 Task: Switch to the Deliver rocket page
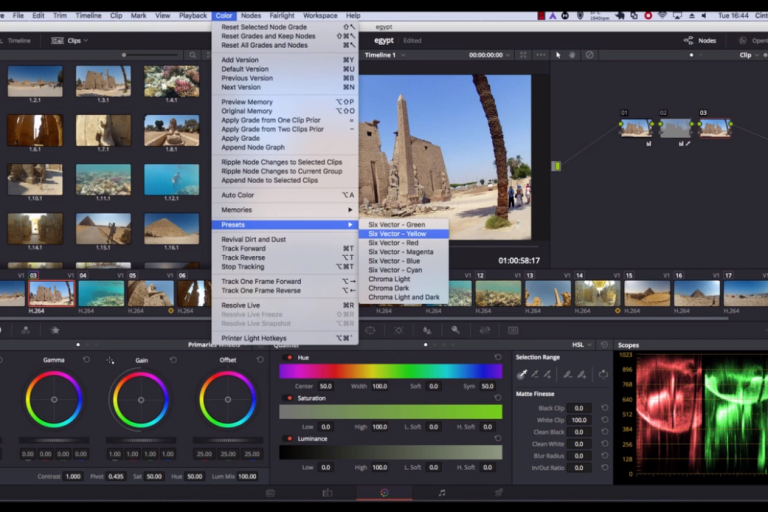[x=499, y=493]
